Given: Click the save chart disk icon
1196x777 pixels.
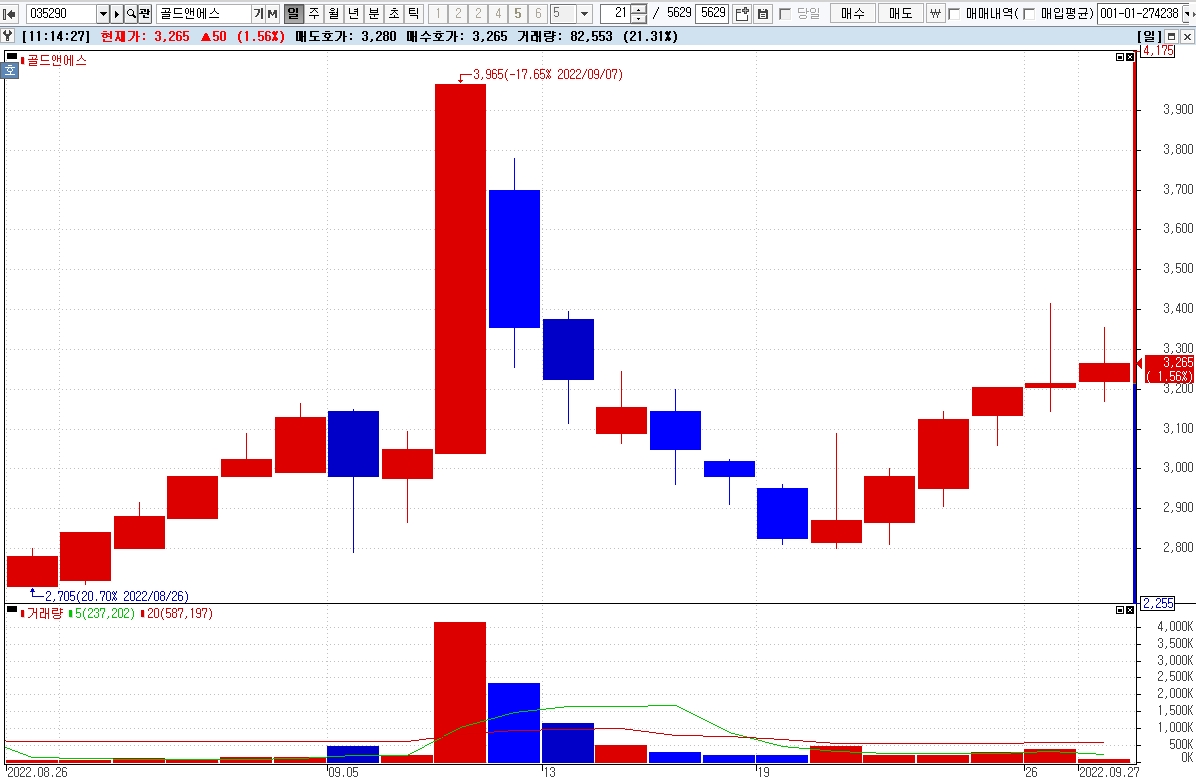Looking at the screenshot, I should [x=762, y=14].
